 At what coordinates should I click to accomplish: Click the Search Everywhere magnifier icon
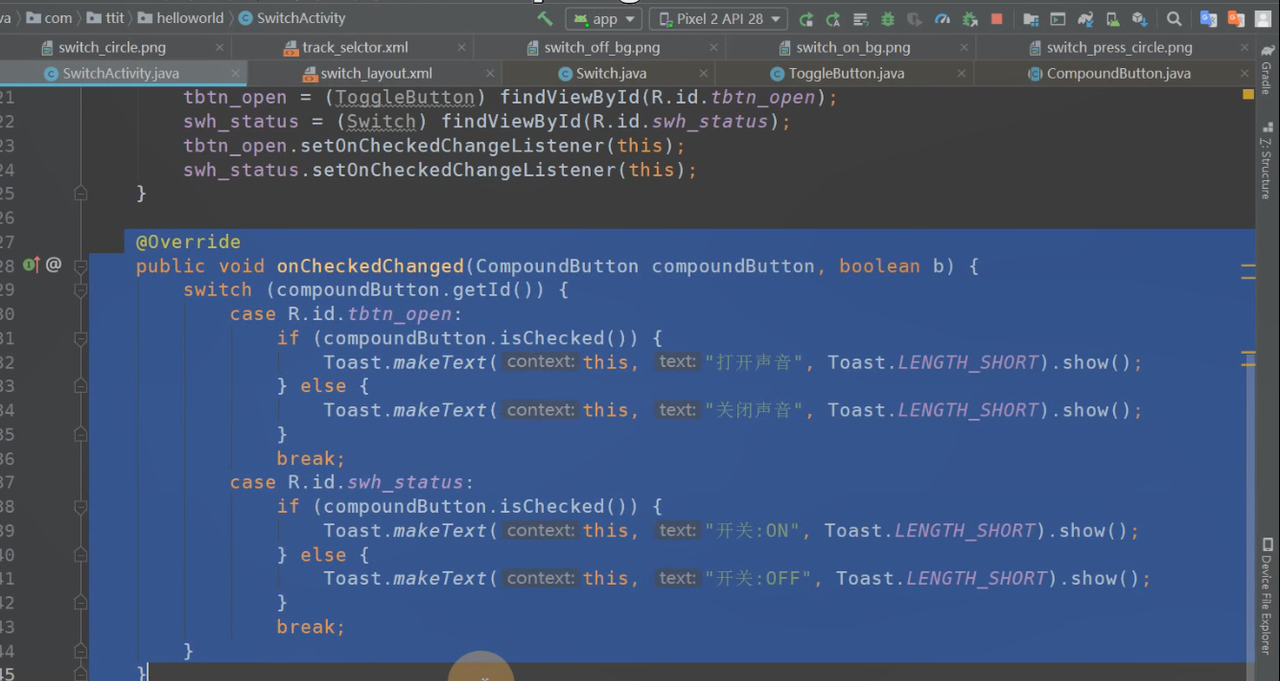(1174, 19)
